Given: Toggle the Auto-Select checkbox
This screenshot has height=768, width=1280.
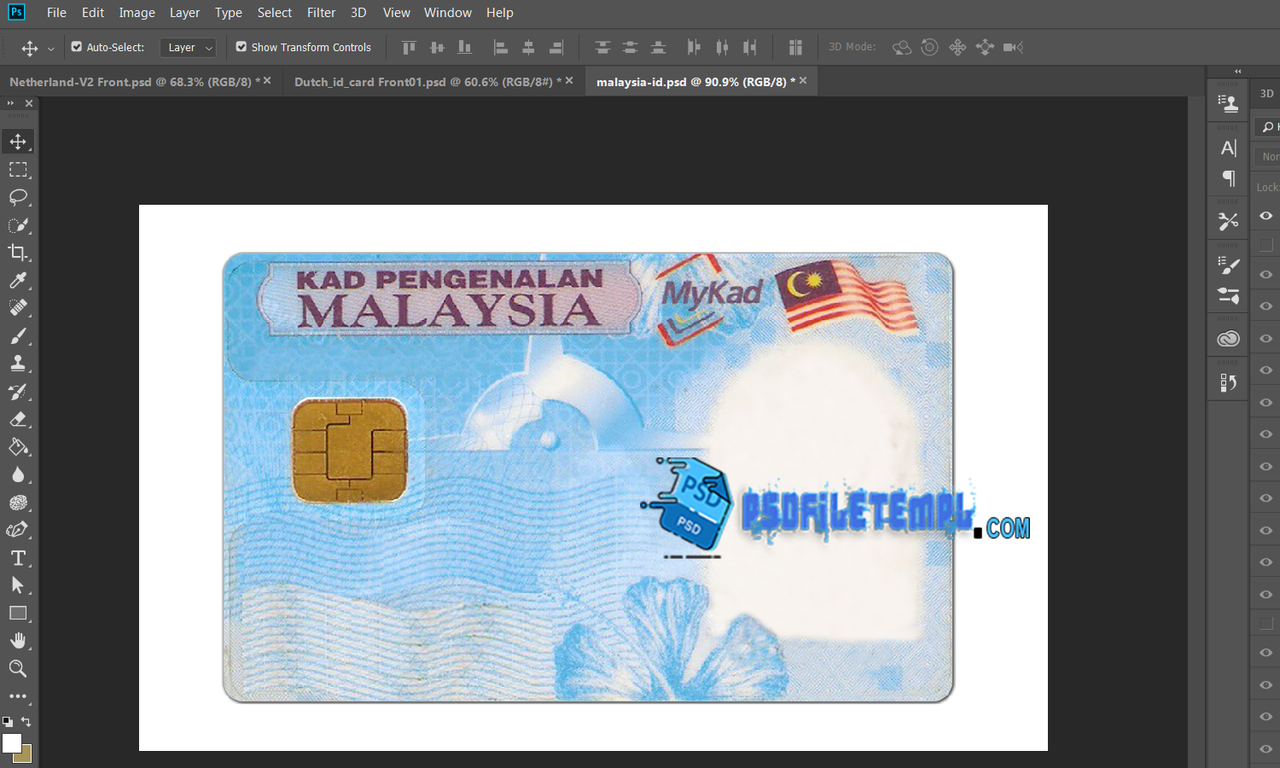Looking at the screenshot, I should (77, 47).
